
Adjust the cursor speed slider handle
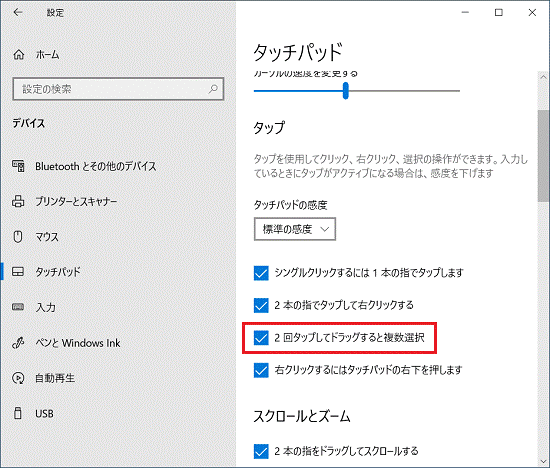346,91
